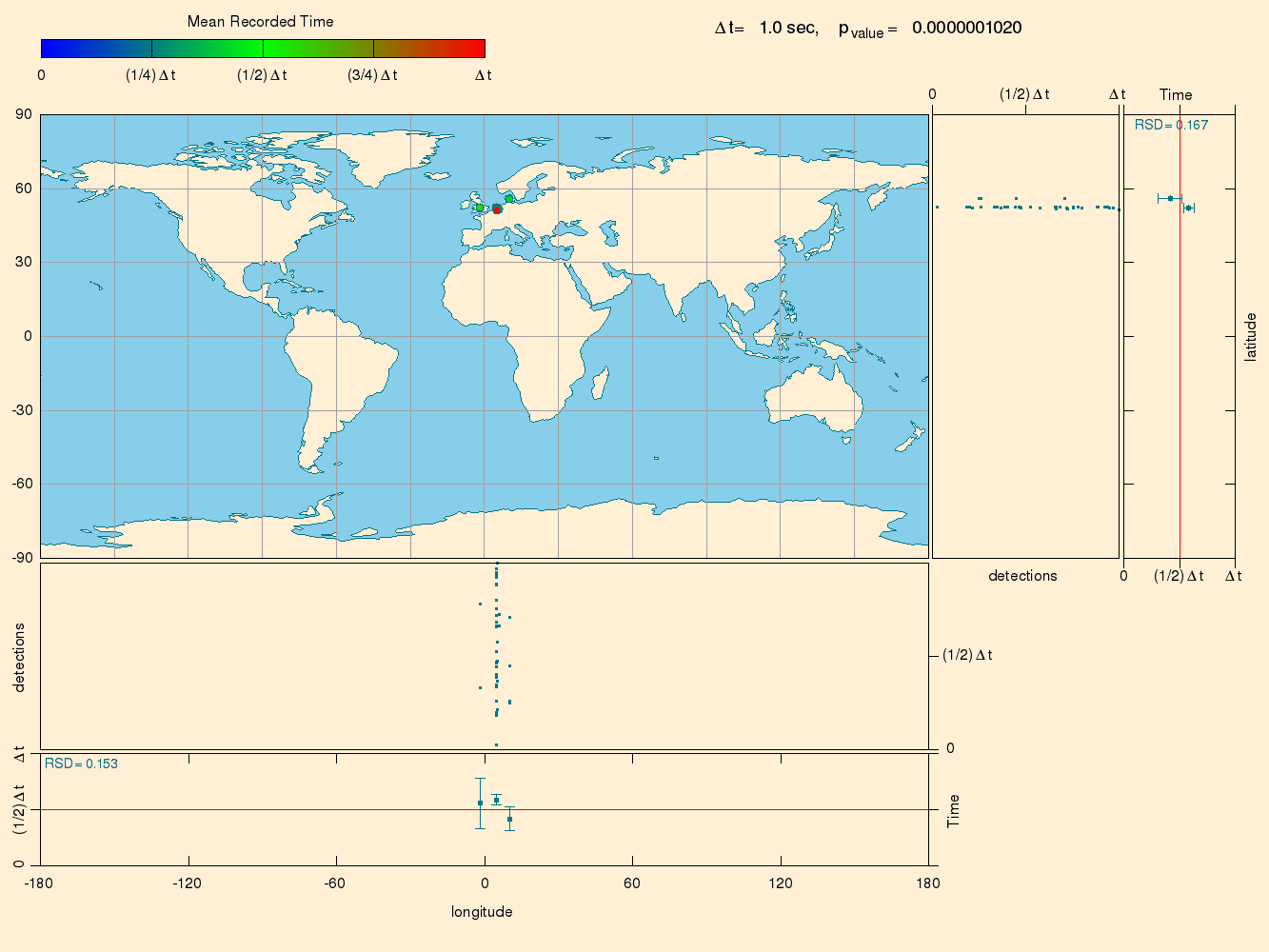Click the -90 tick on the map latitude axis
The image size is (1269, 952).
coord(21,557)
